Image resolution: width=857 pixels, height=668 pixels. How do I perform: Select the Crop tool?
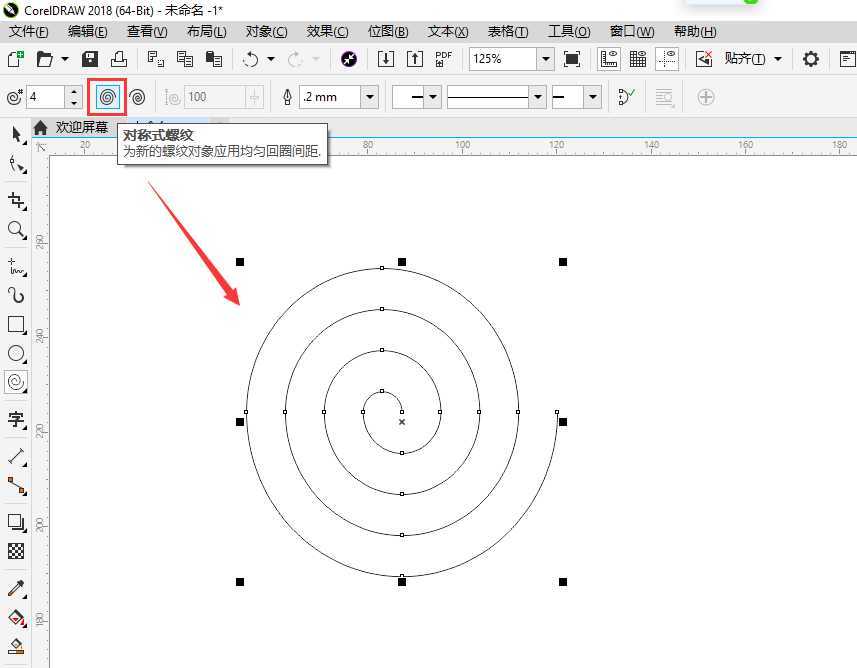point(16,200)
